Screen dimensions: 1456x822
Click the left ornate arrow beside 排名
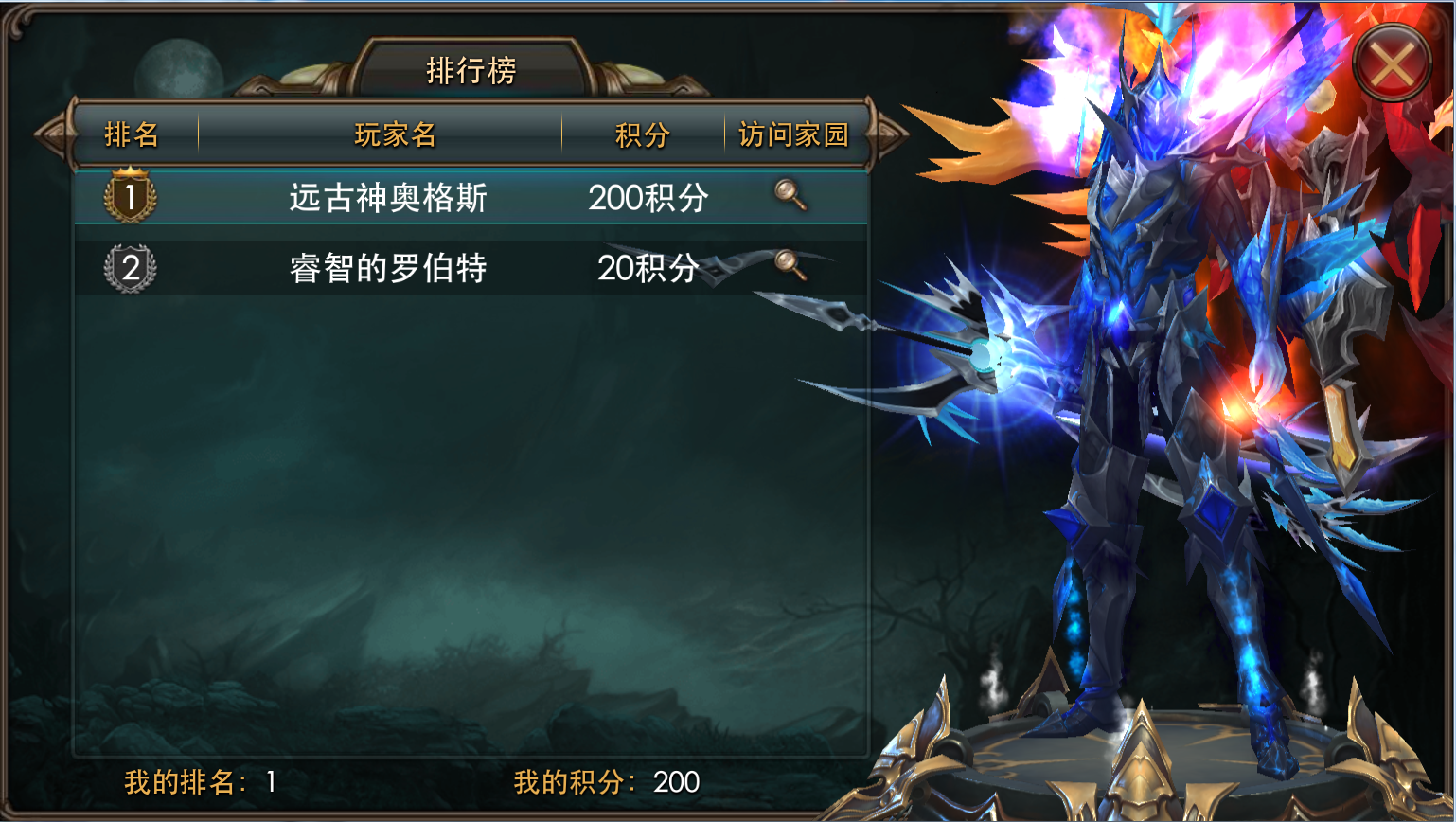click(x=55, y=134)
